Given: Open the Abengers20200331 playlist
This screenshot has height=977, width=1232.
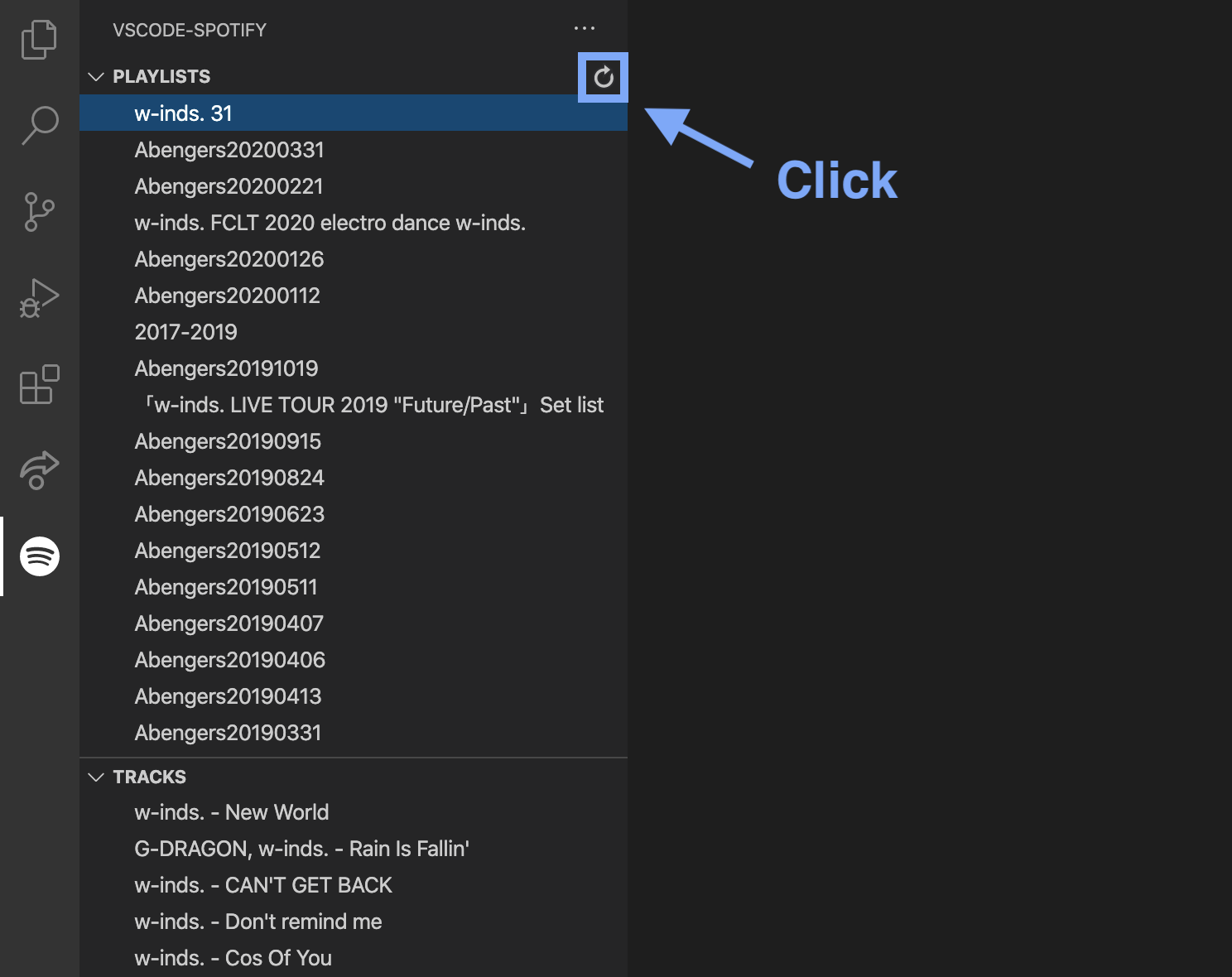Looking at the screenshot, I should 229,150.
